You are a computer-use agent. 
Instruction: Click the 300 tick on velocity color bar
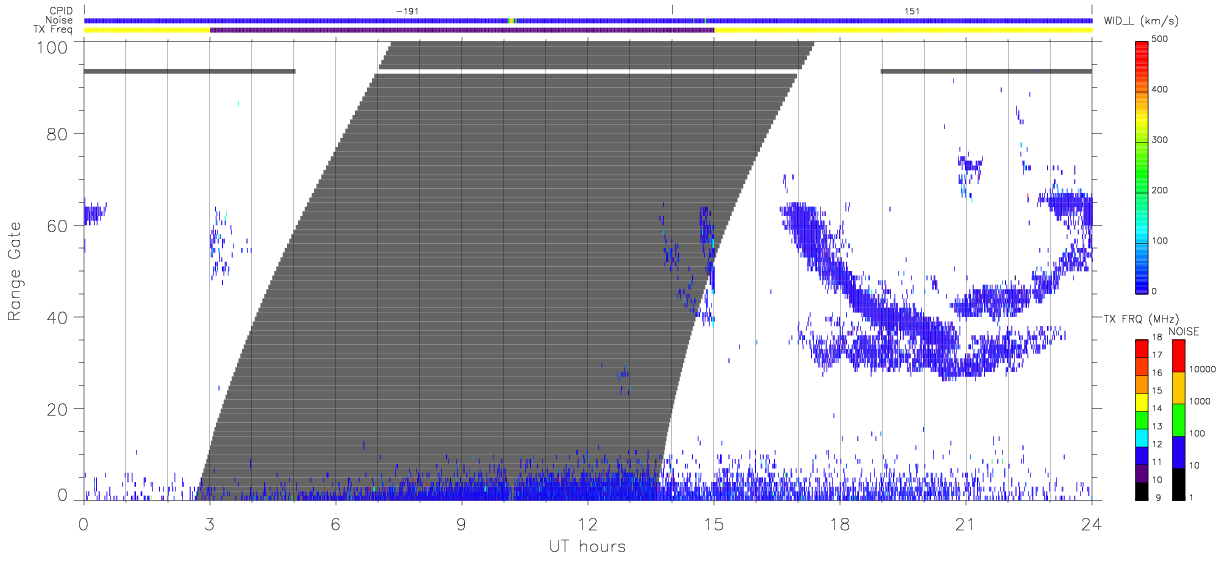pyautogui.click(x=1161, y=140)
